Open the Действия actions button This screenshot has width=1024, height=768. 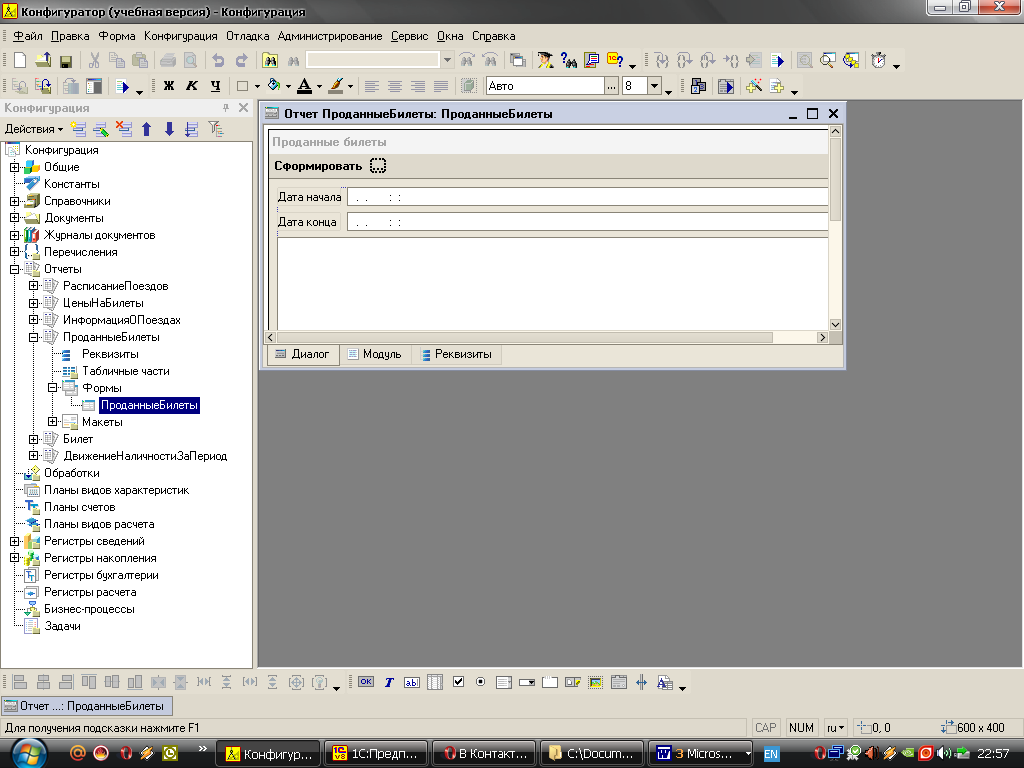coord(33,129)
